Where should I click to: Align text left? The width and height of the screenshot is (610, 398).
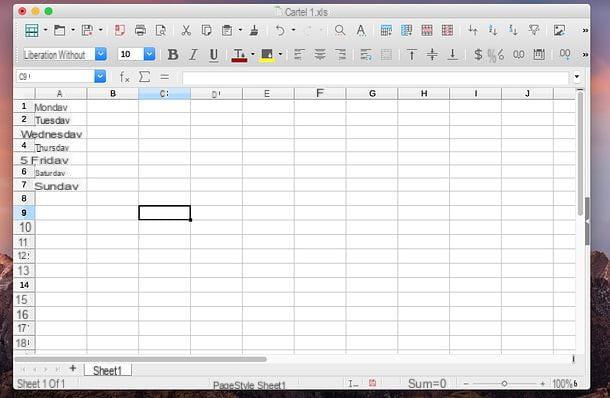[299, 54]
